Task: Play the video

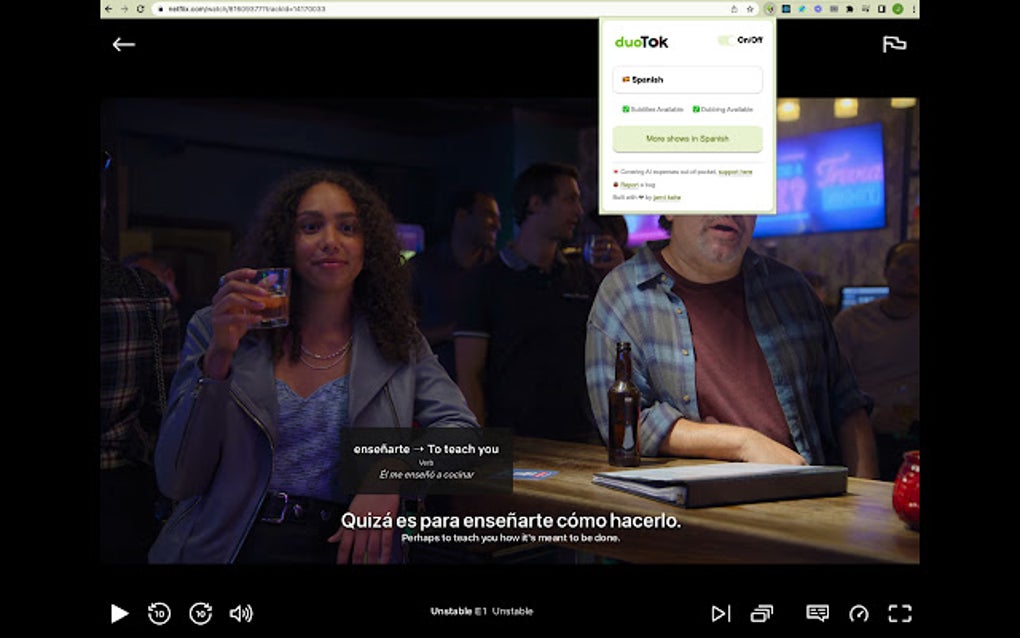Action: point(119,613)
